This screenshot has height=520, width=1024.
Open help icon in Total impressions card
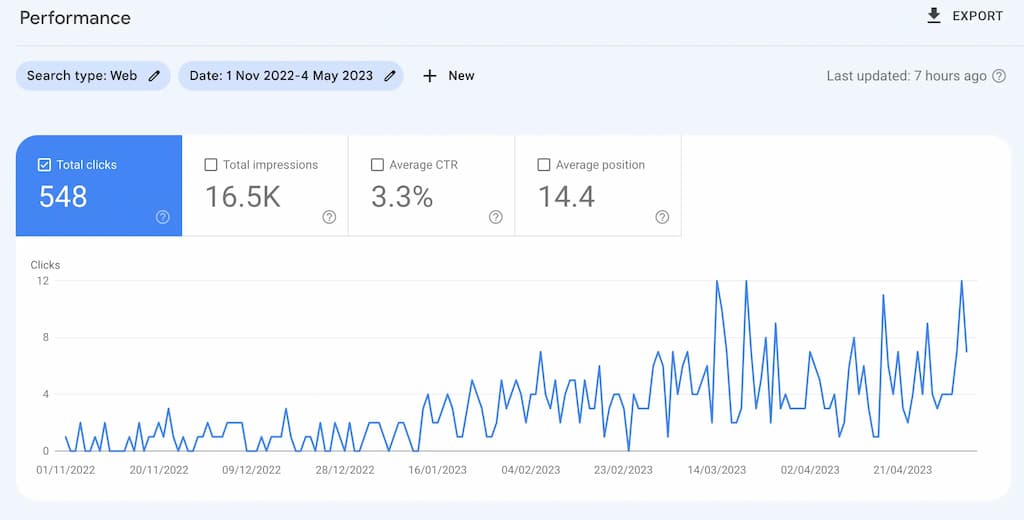click(329, 217)
